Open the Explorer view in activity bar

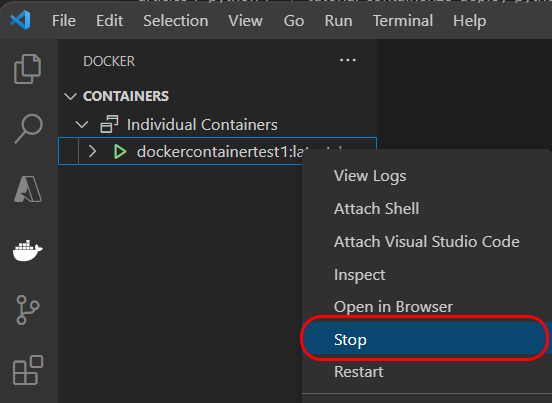[x=27, y=69]
